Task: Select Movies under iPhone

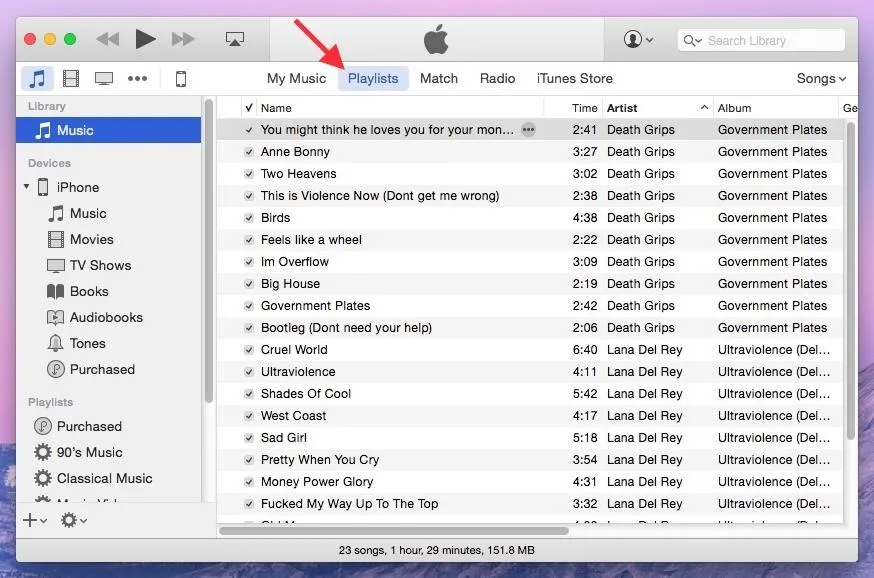Action: point(80,240)
